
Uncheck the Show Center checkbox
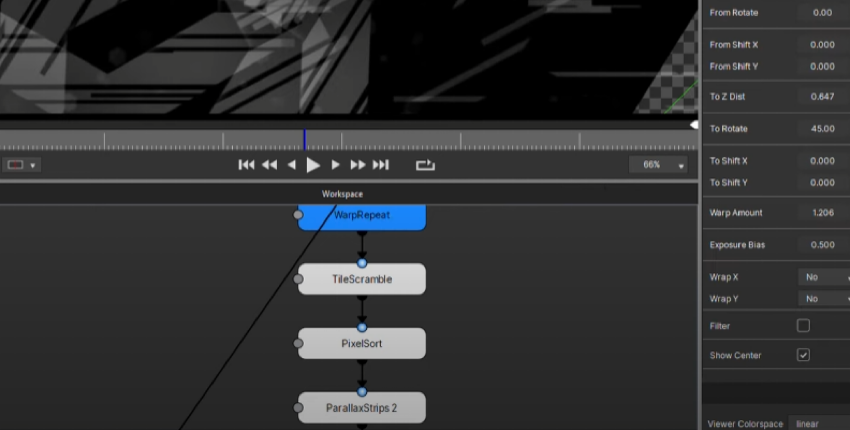click(803, 355)
